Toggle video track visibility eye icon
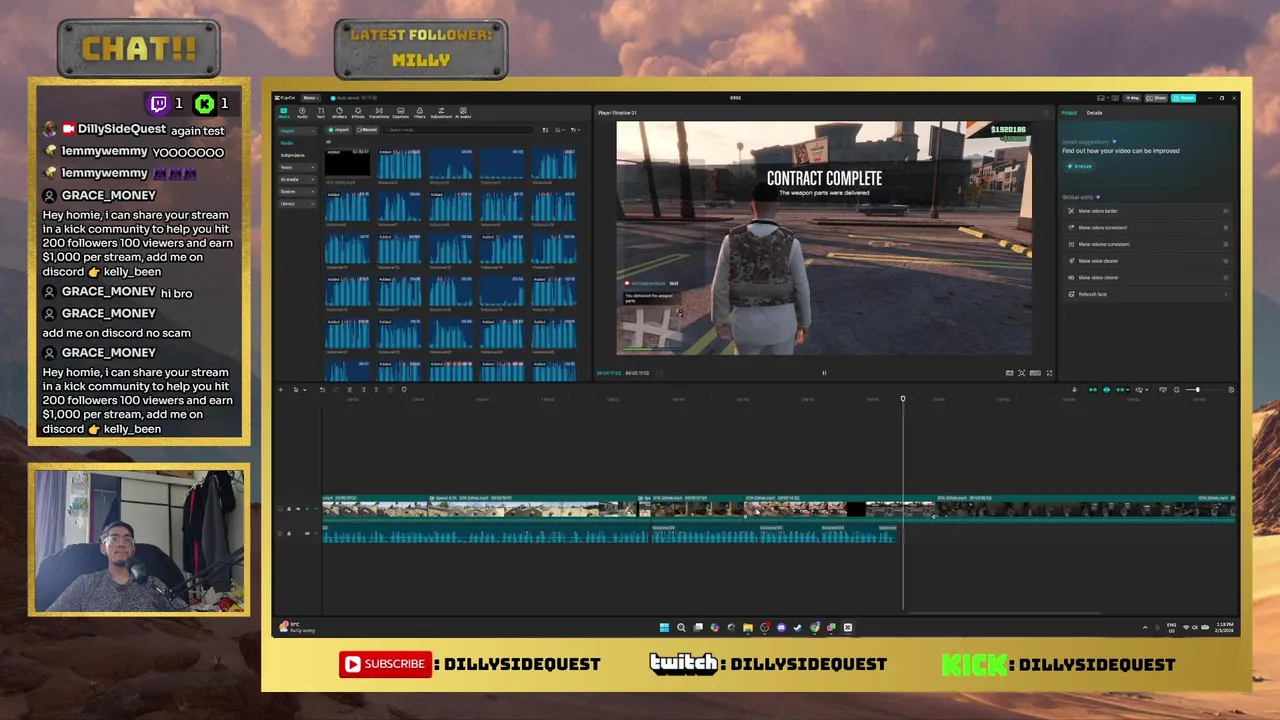The width and height of the screenshot is (1280, 720). tap(298, 509)
